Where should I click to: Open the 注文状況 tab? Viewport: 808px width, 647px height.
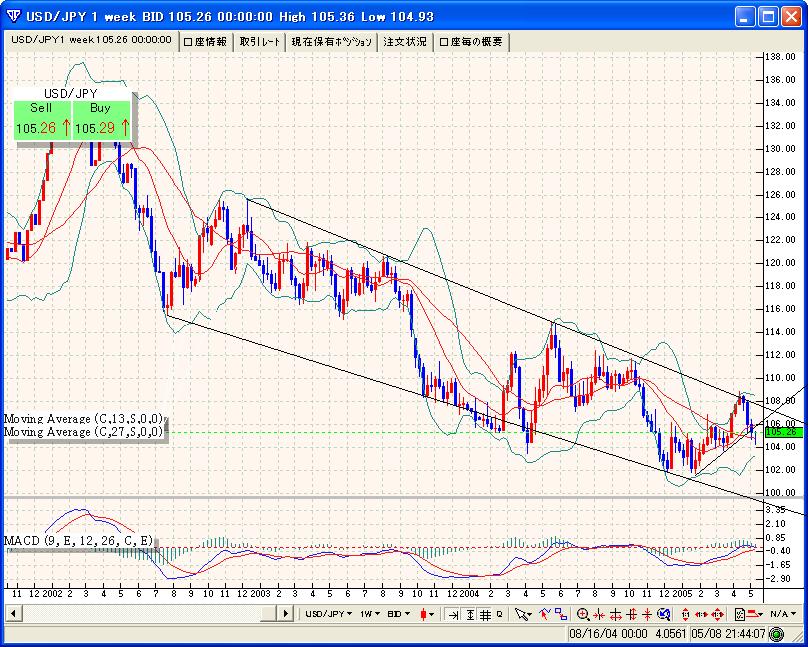coord(405,41)
